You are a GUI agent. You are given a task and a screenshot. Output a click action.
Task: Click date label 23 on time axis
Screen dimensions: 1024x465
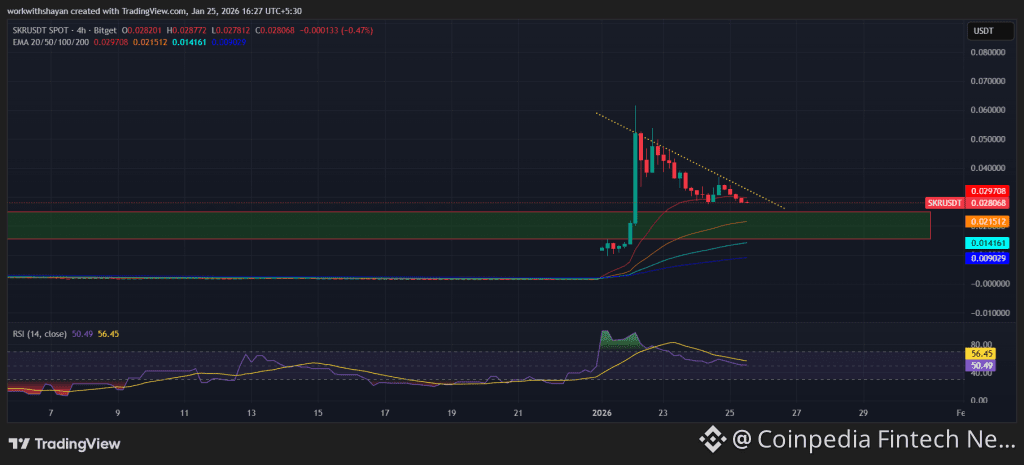click(x=663, y=413)
